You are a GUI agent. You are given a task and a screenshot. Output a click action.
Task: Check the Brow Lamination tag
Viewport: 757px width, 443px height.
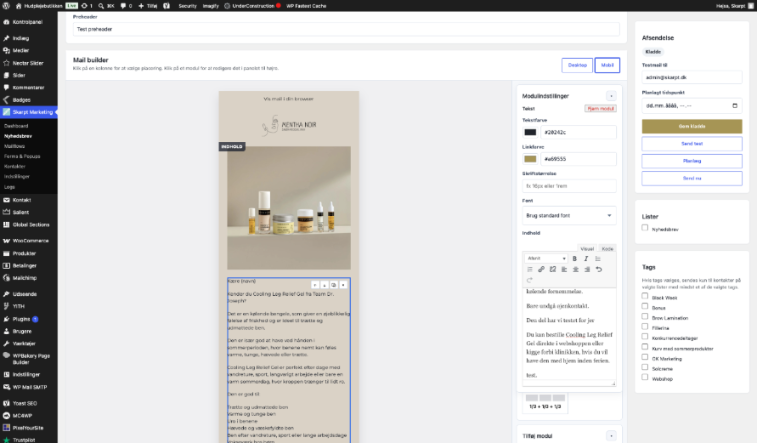tap(645, 316)
